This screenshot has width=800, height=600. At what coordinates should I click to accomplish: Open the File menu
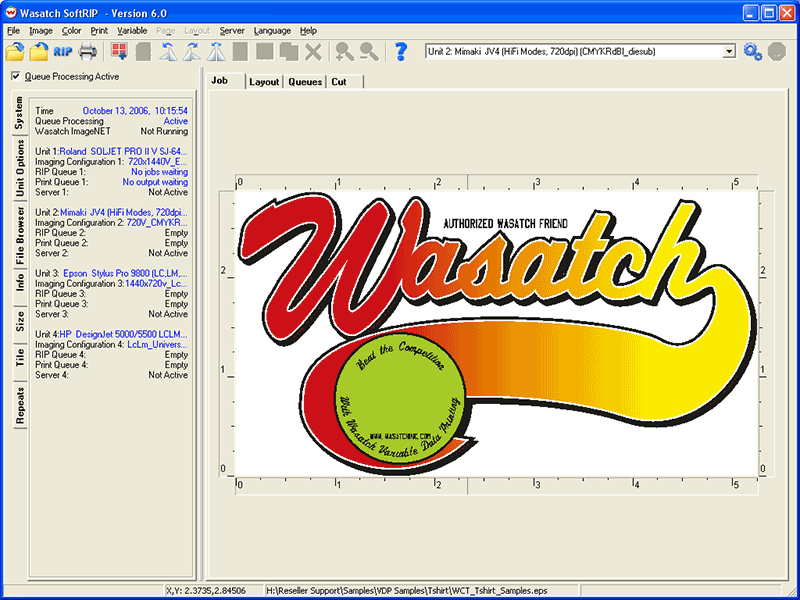14,31
